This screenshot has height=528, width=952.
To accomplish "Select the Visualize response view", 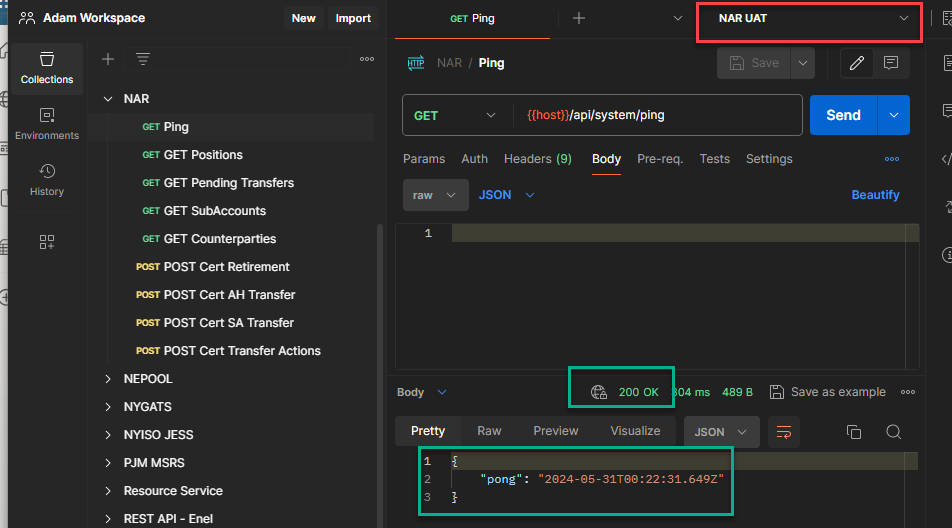I will (635, 431).
